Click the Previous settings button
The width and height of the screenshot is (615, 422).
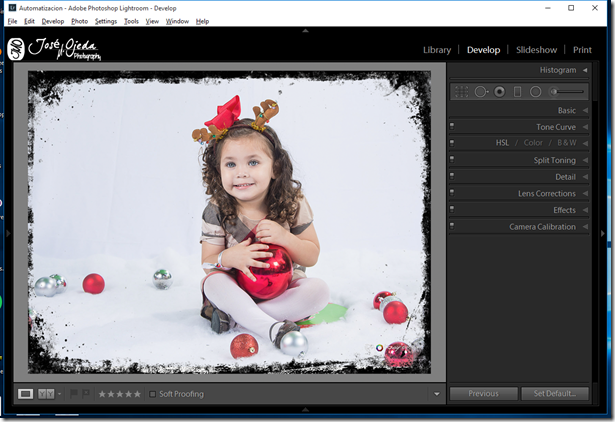[x=483, y=393]
